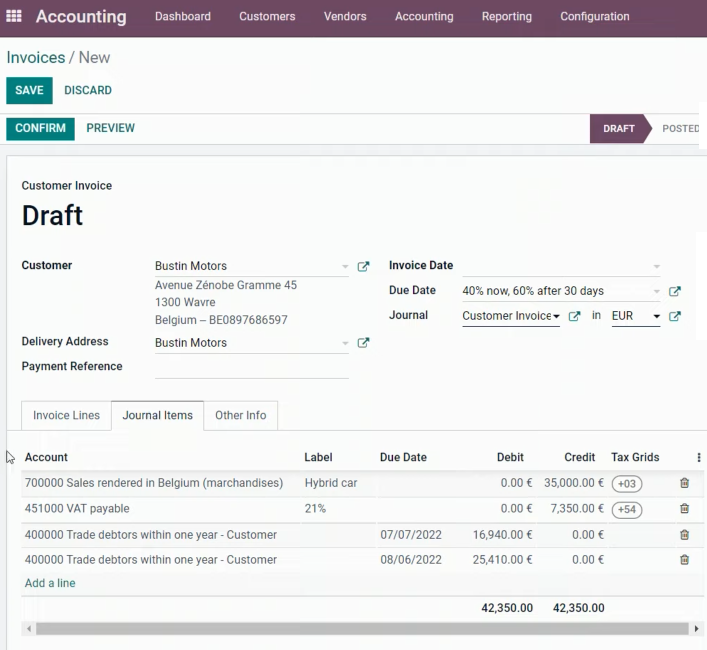Open Due Date payment terms external link
The image size is (707, 650).
tap(675, 291)
